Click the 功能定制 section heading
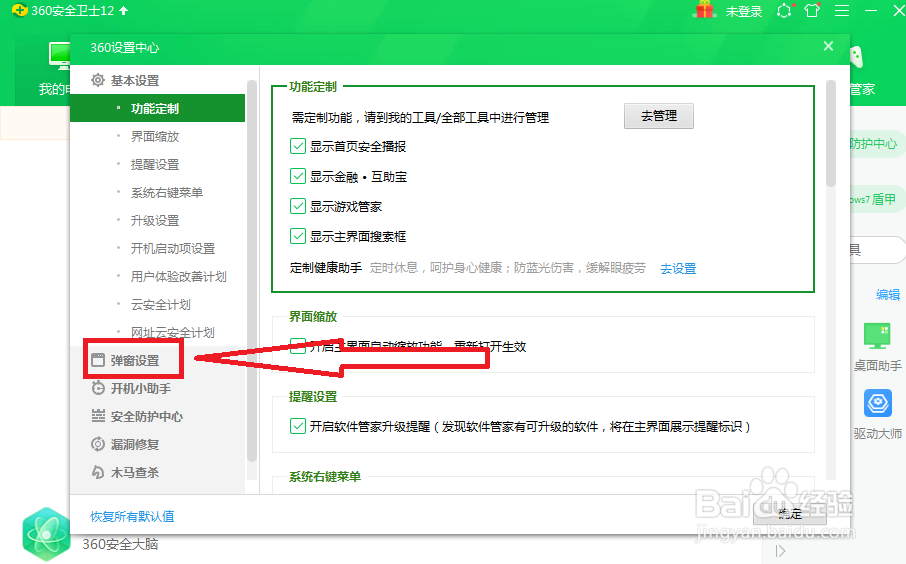906x564 pixels. [313, 87]
